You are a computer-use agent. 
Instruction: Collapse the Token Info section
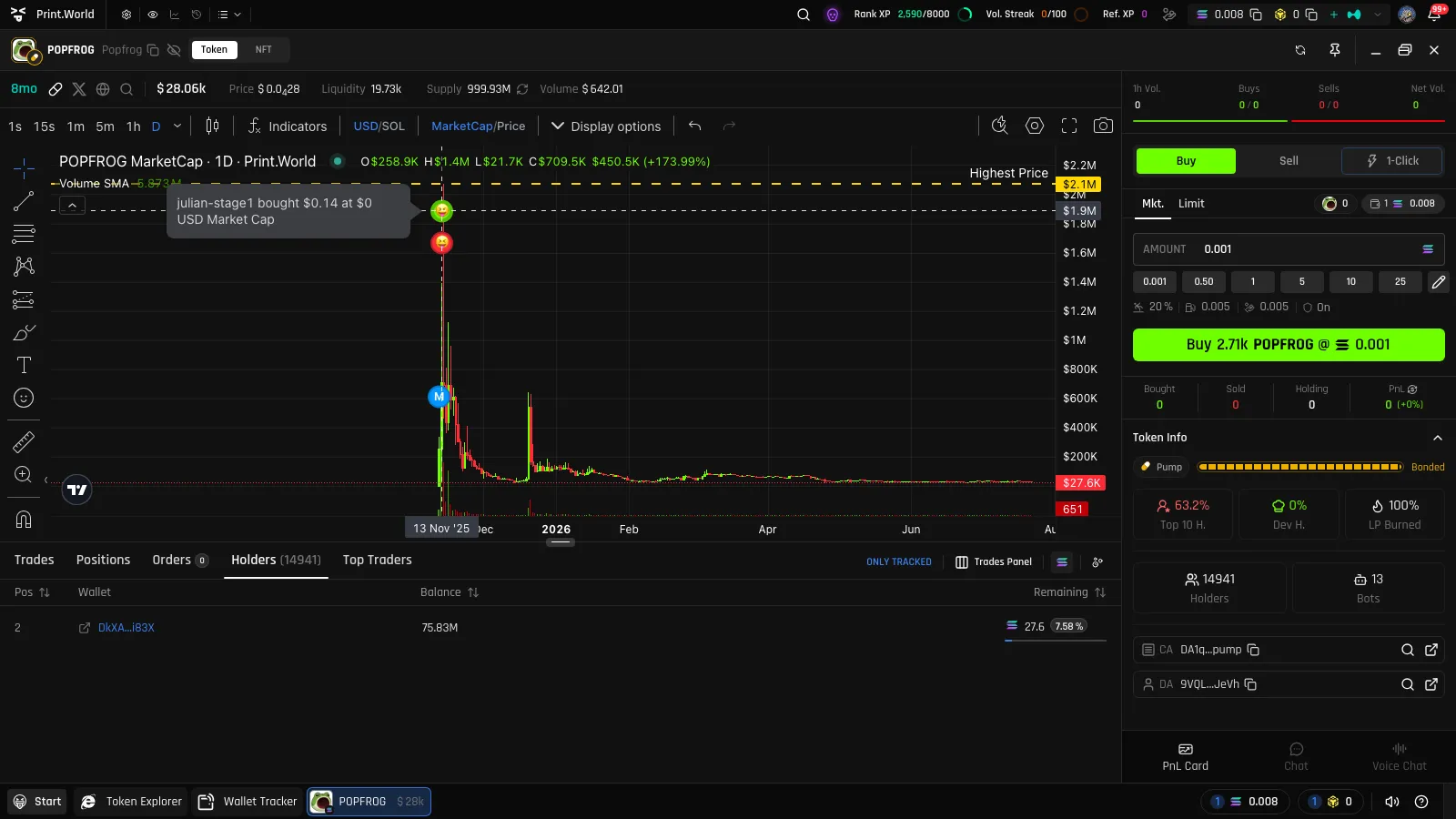click(1438, 438)
